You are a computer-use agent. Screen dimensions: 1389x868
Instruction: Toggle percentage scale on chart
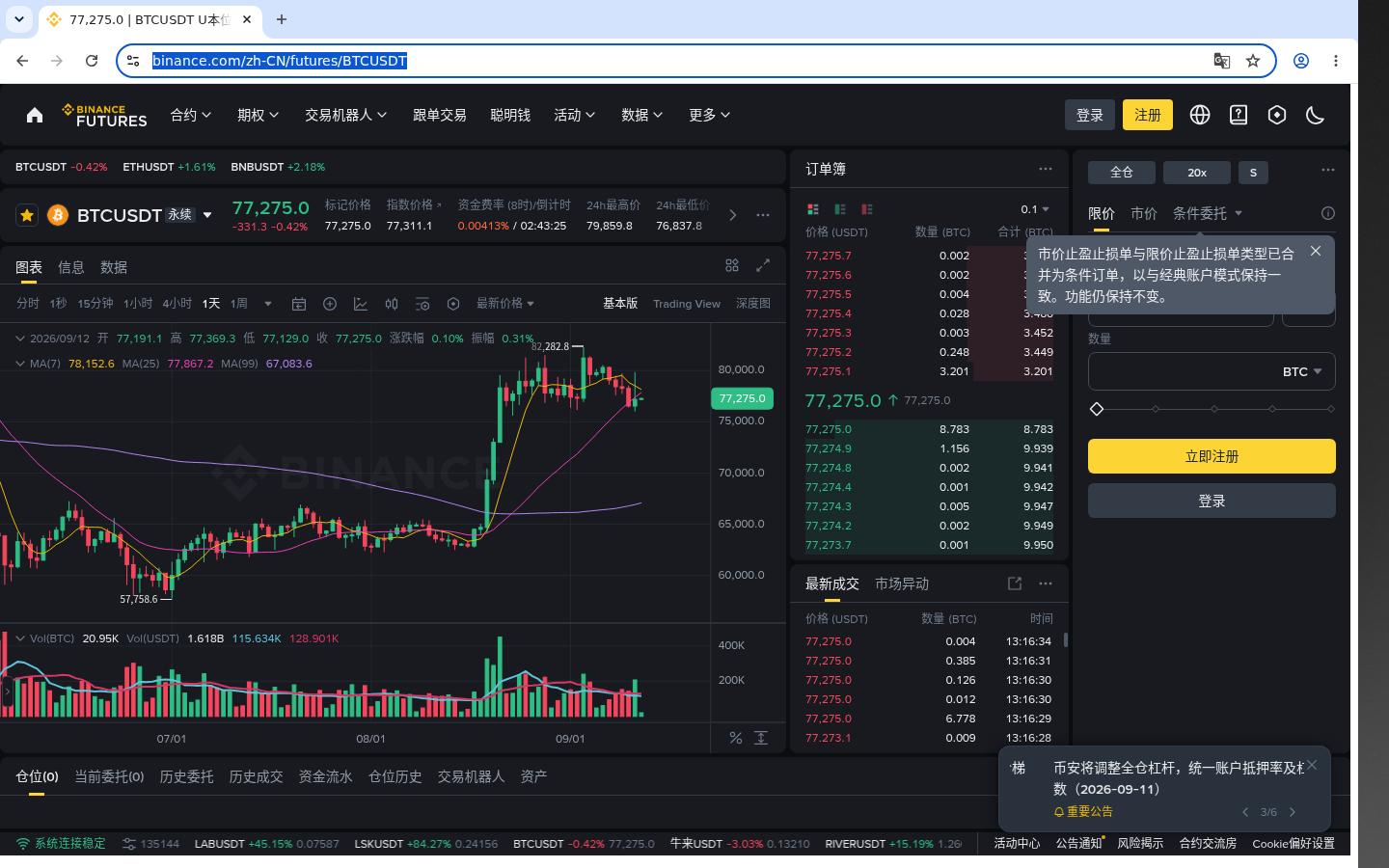(736, 738)
